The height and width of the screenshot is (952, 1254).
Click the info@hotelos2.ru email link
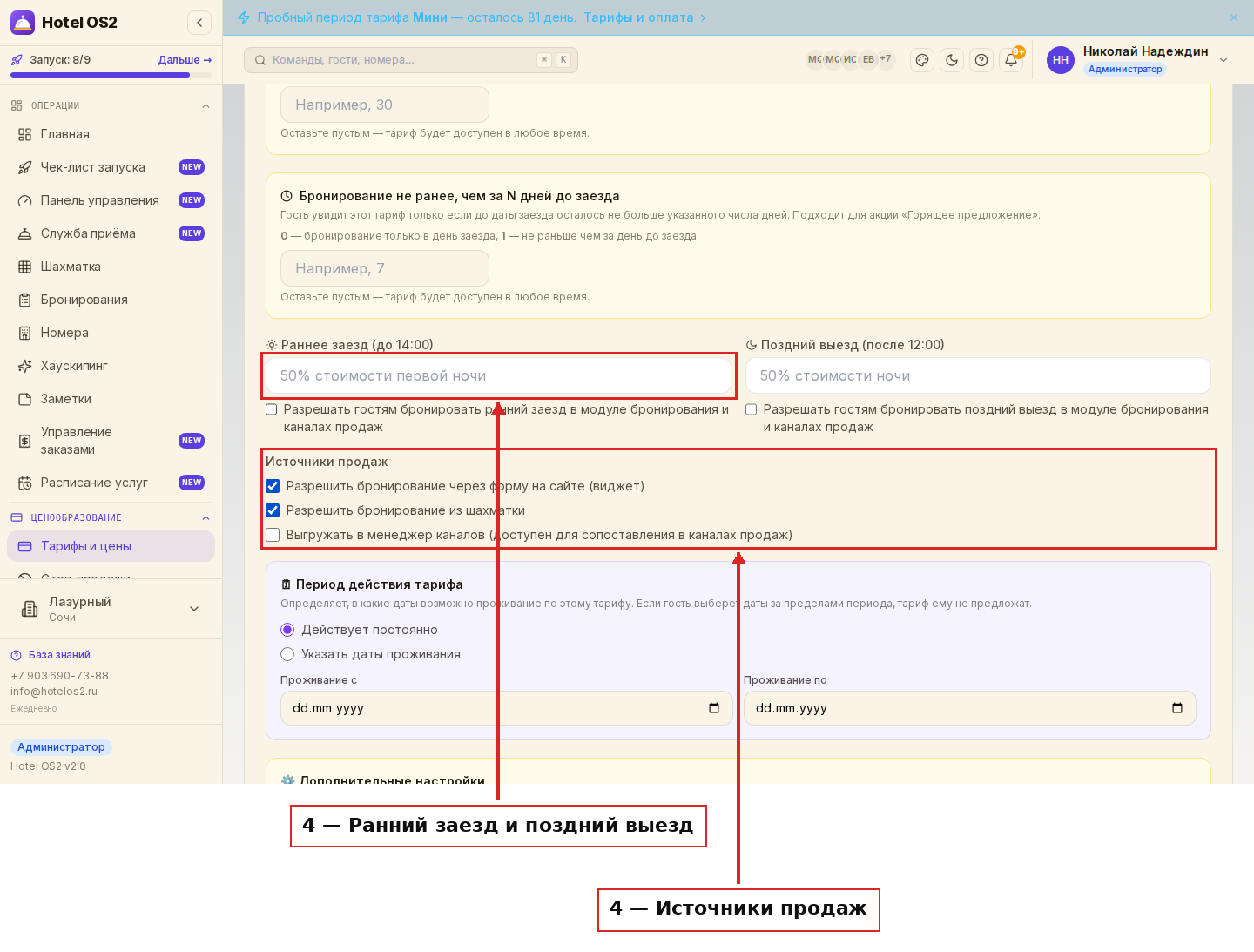(x=54, y=692)
